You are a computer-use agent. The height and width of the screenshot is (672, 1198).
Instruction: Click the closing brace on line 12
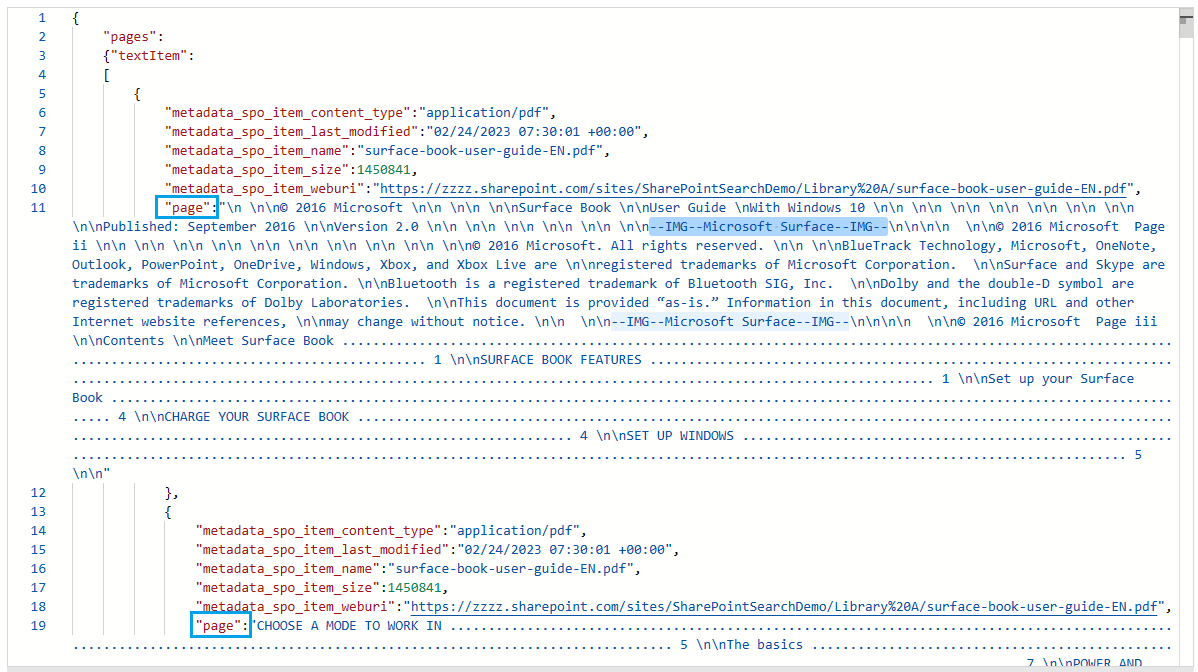coord(169,493)
